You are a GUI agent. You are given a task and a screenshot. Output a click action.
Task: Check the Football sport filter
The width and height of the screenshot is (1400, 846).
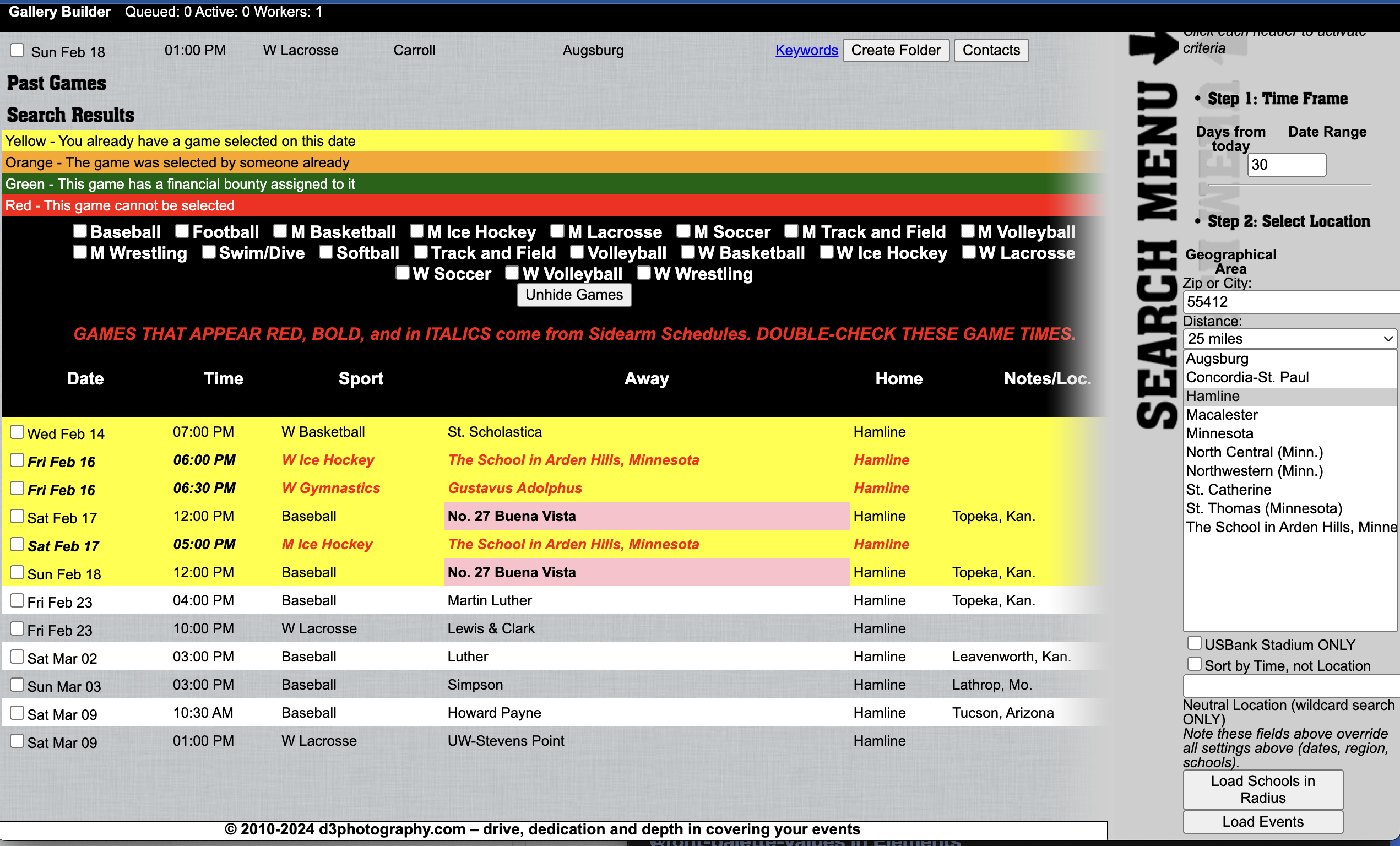[x=182, y=231]
